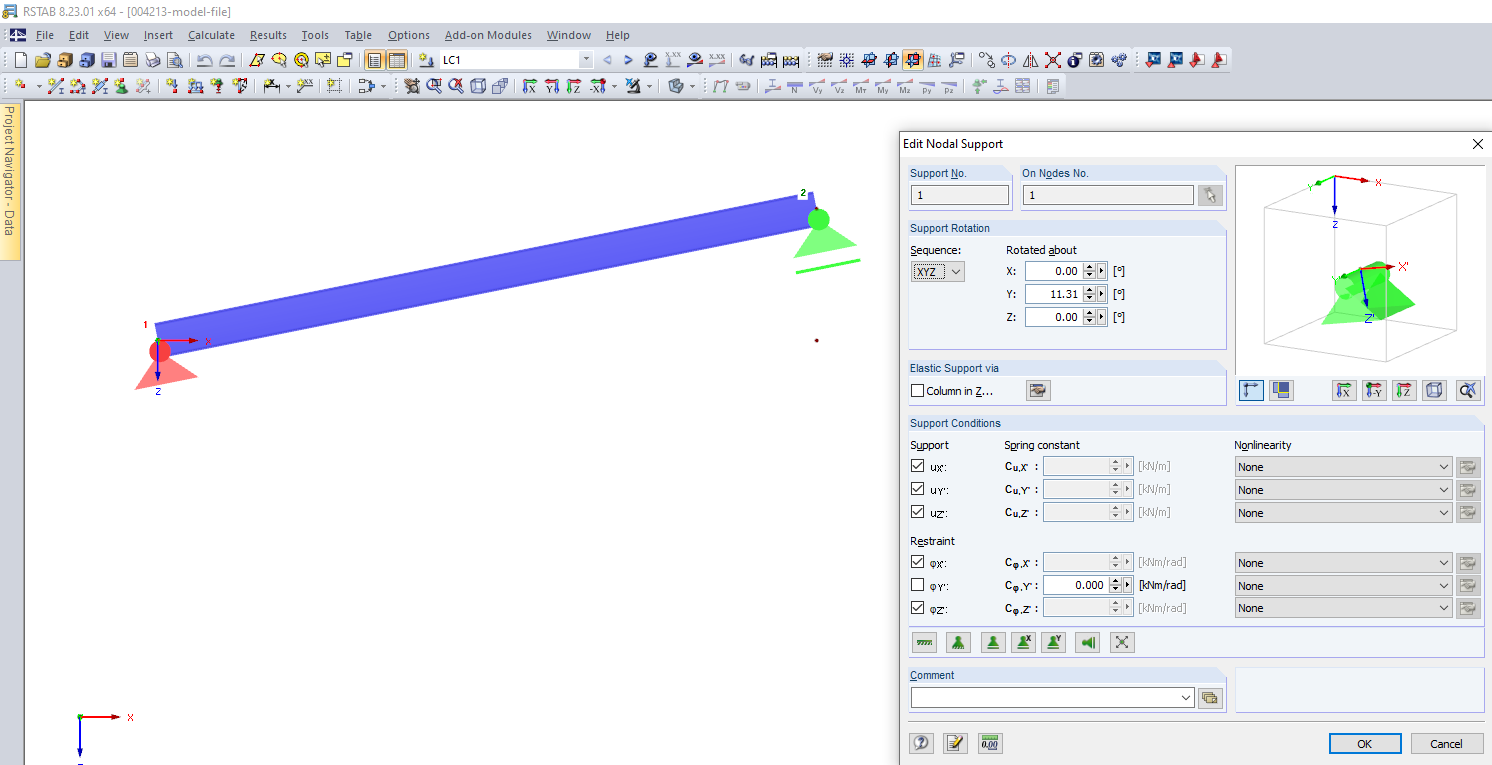Open the load case LC1 dropdown
1492x765 pixels.
(x=587, y=59)
